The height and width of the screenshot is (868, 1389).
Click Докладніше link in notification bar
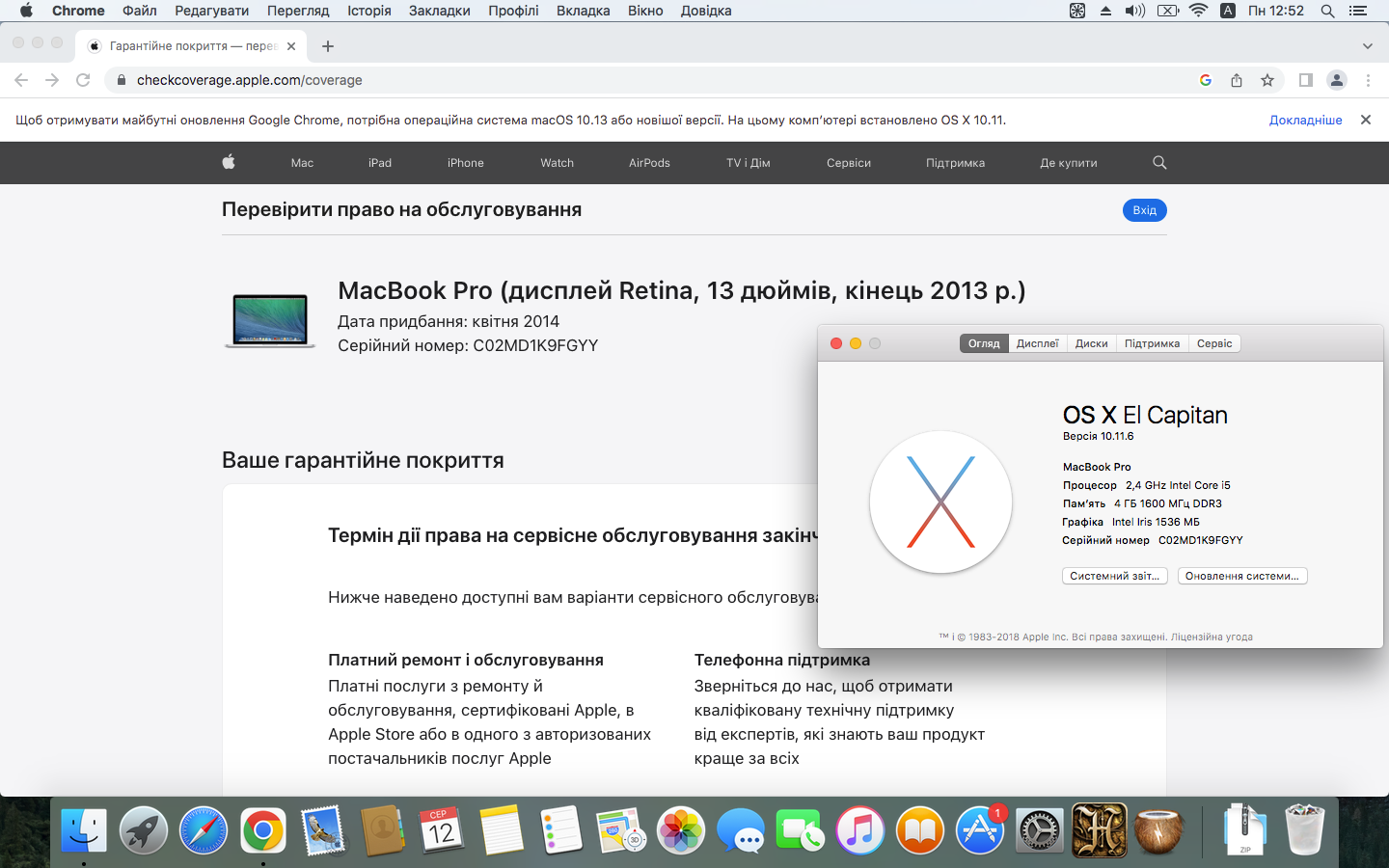(1306, 120)
